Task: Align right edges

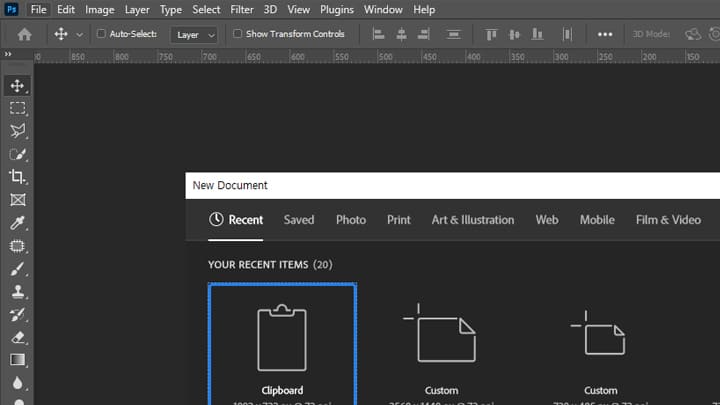Action: [424, 34]
